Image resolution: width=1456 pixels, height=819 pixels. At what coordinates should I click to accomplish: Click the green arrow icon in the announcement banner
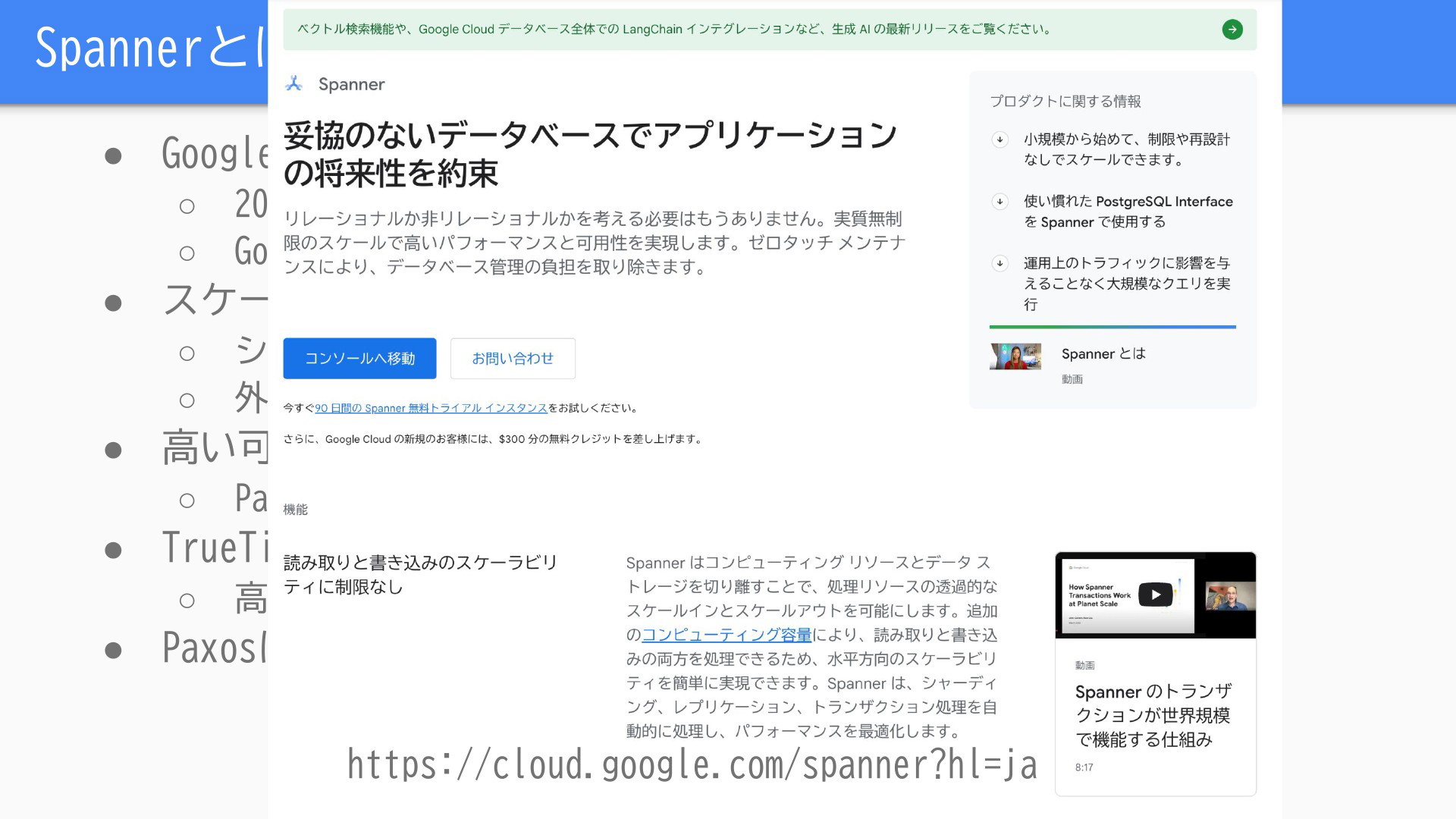pyautogui.click(x=1232, y=30)
